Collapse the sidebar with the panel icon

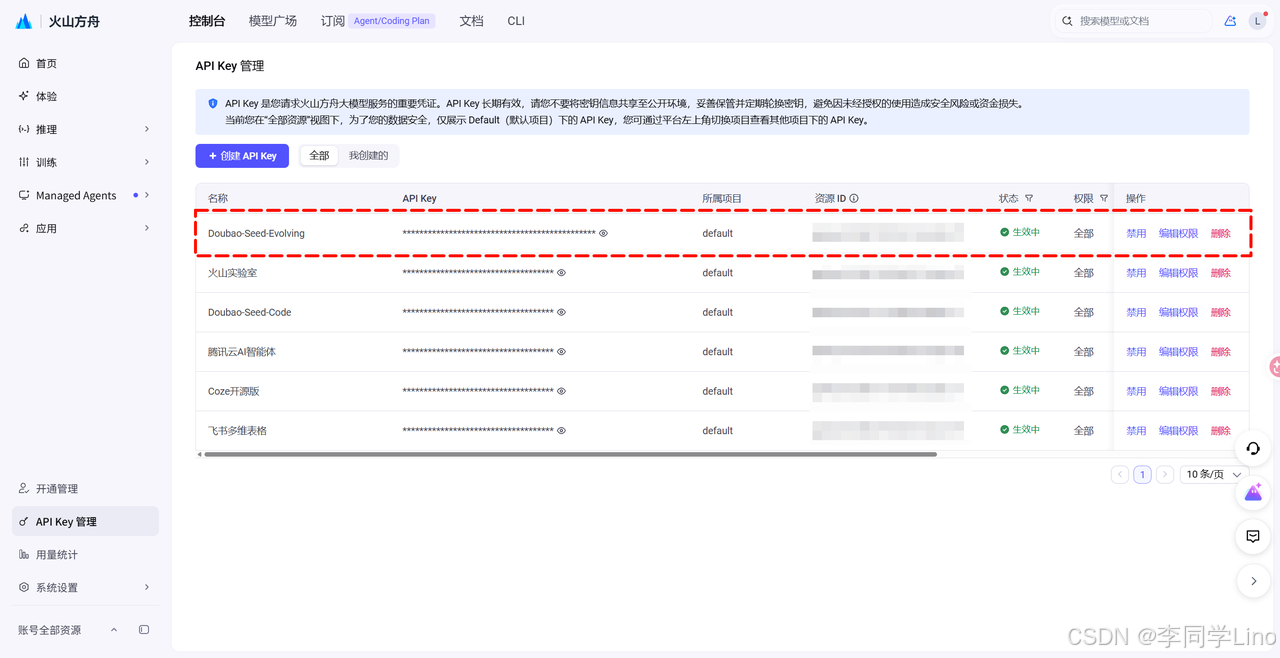pyautogui.click(x=144, y=630)
